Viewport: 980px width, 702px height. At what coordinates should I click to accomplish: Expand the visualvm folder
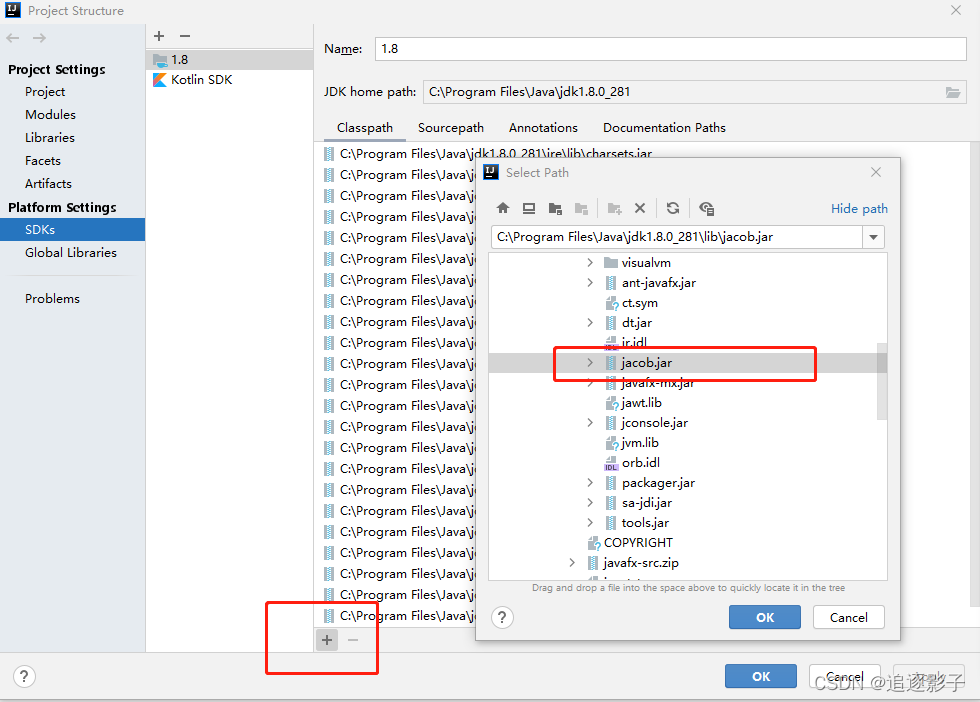point(590,263)
